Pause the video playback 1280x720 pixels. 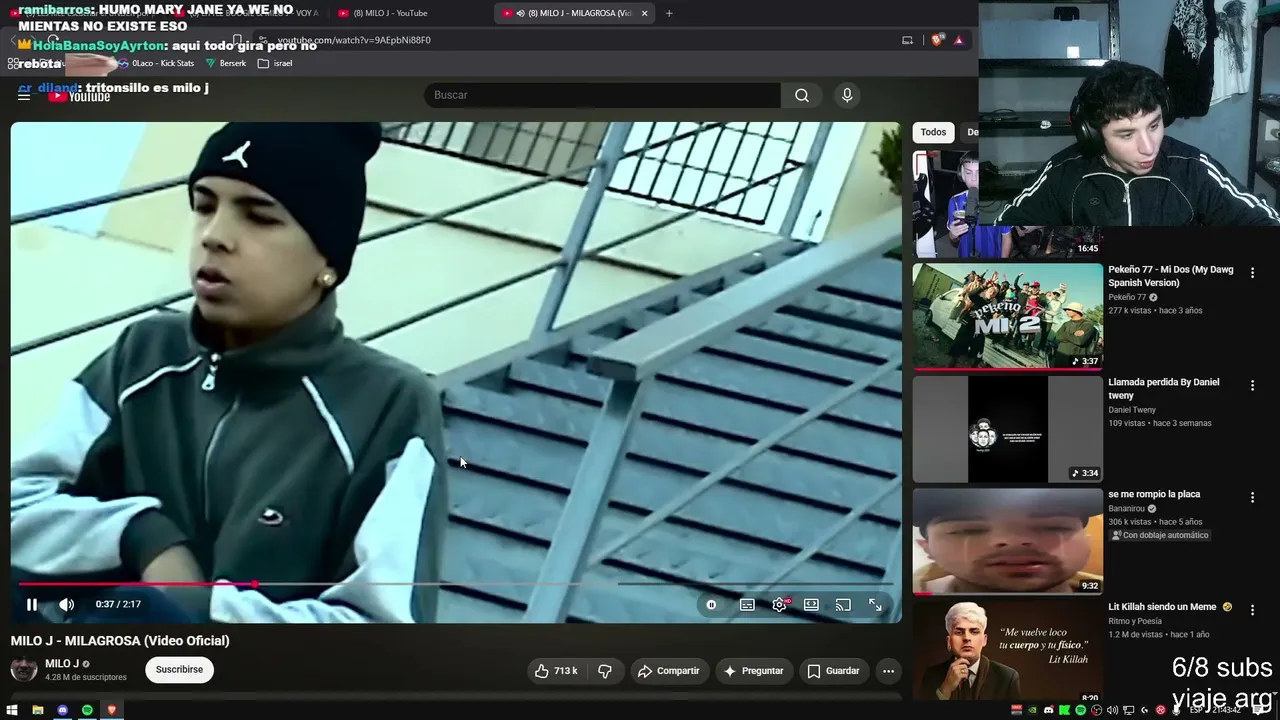pos(32,604)
